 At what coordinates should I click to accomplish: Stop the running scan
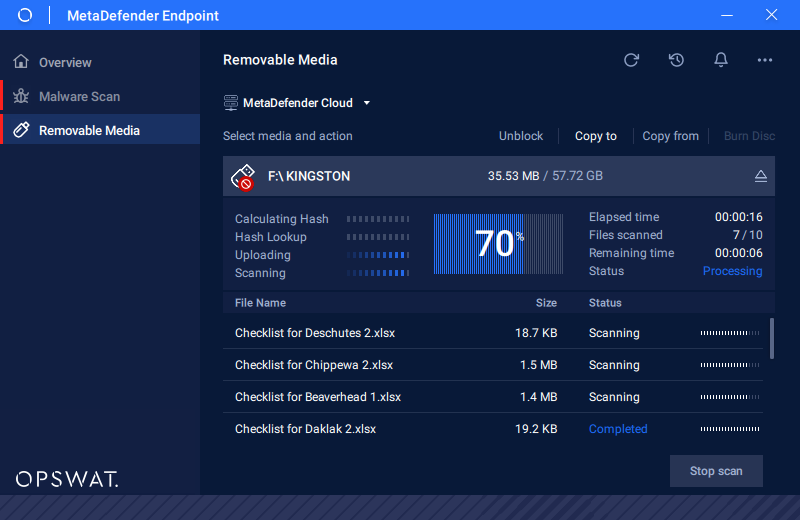point(716,471)
